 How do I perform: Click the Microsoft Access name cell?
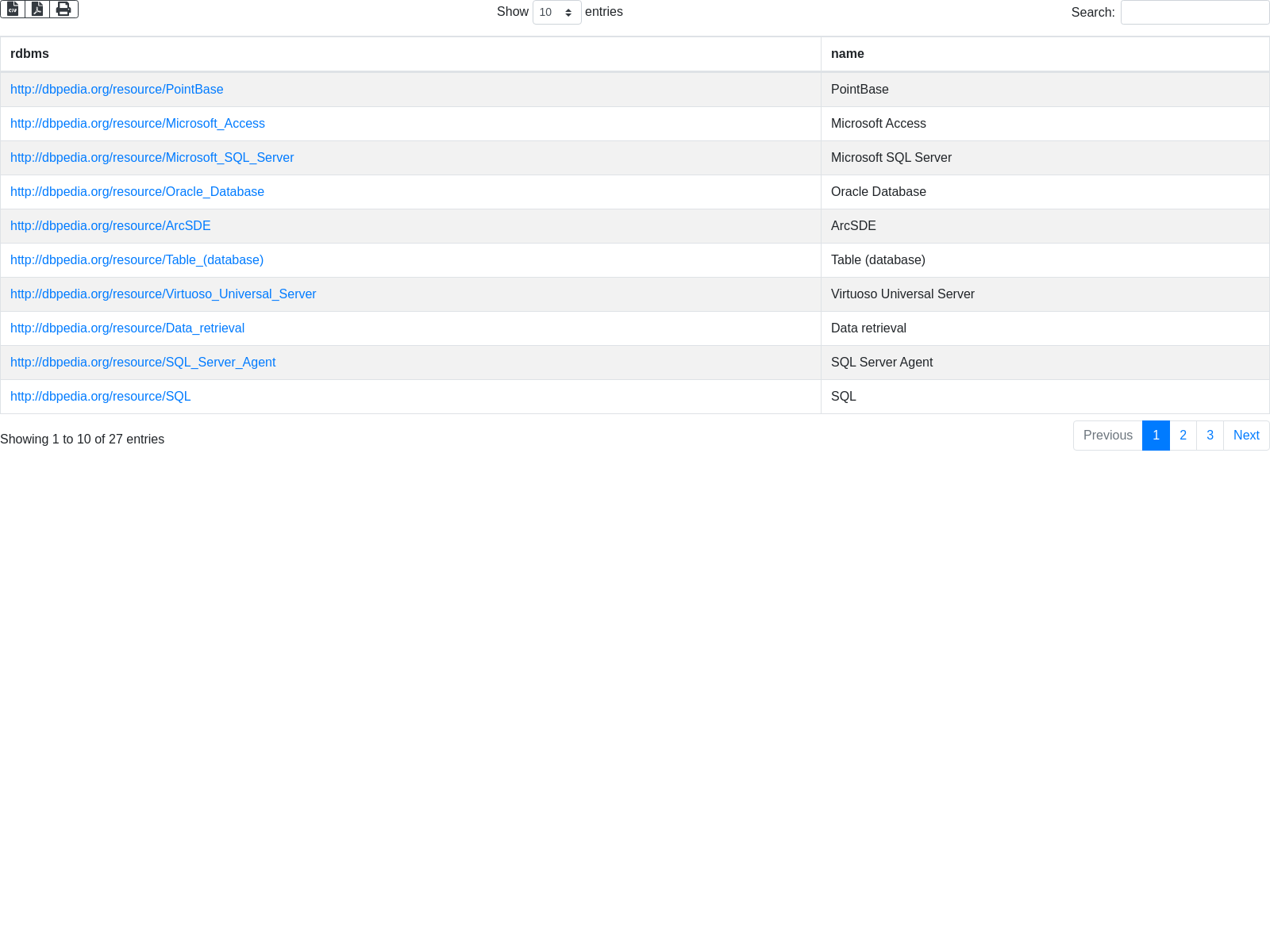(1045, 124)
